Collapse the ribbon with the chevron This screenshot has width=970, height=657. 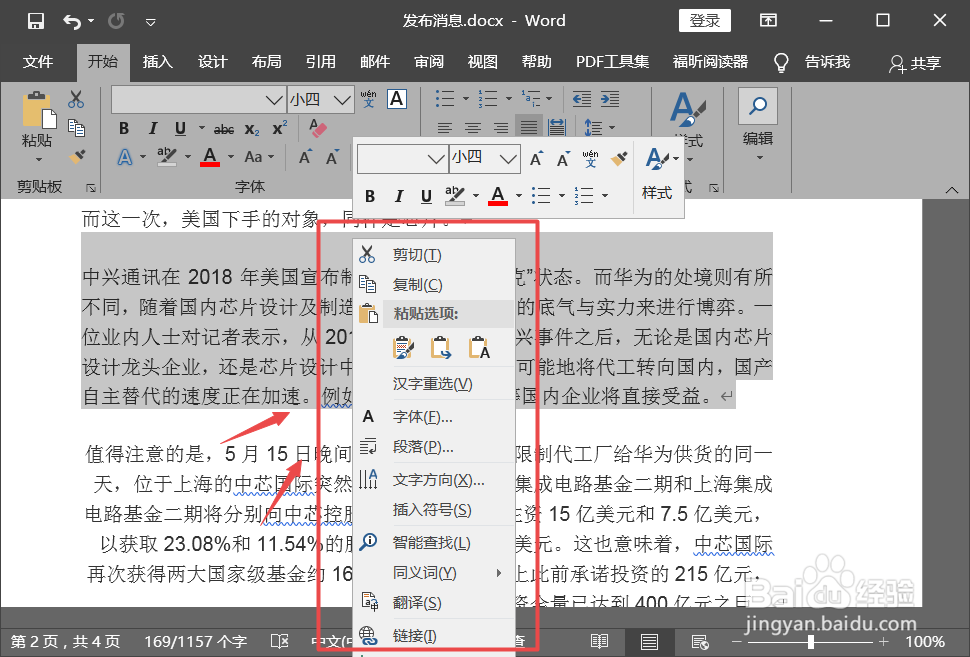pyautogui.click(x=952, y=190)
